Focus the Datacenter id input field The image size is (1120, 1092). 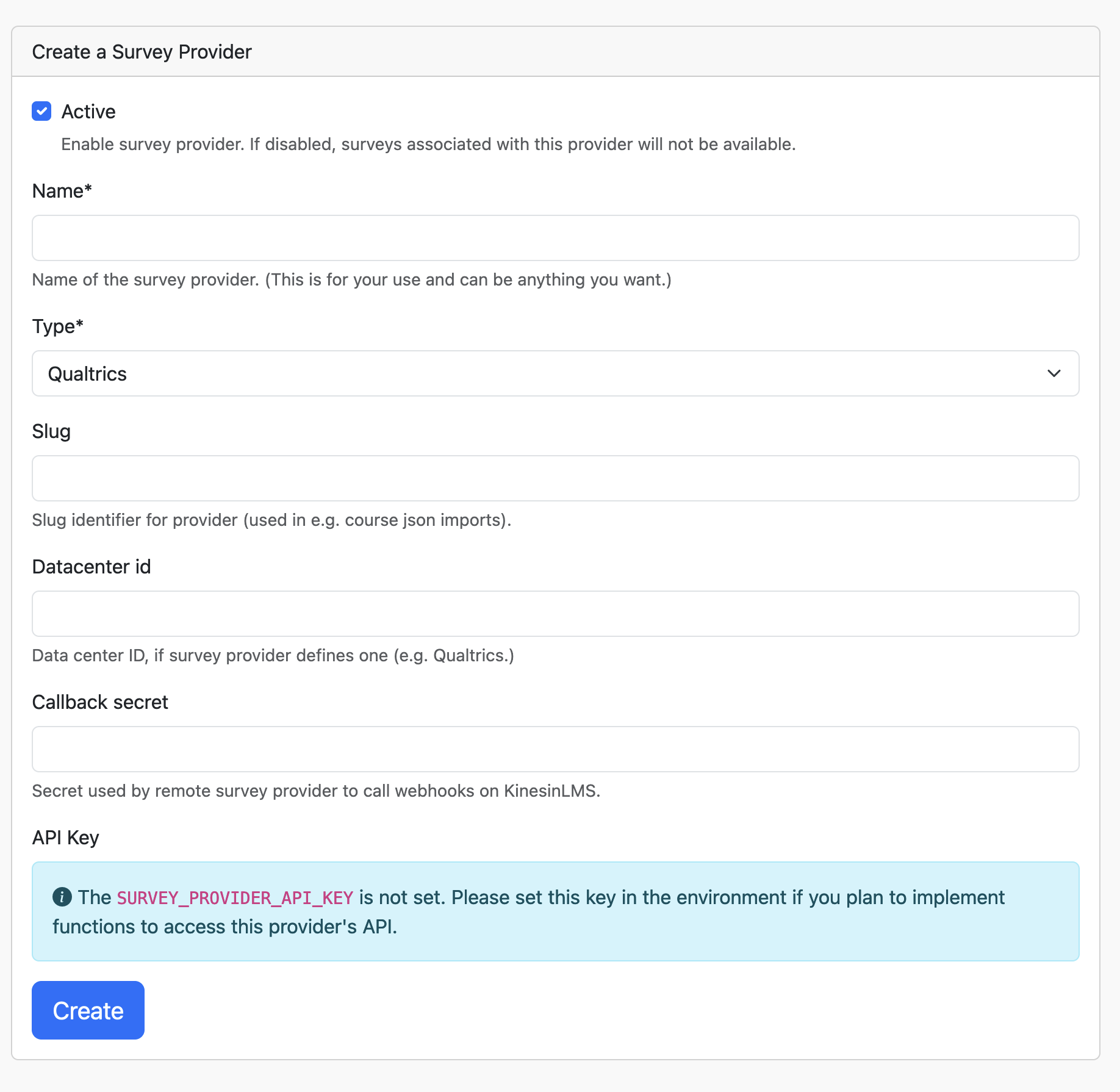555,614
